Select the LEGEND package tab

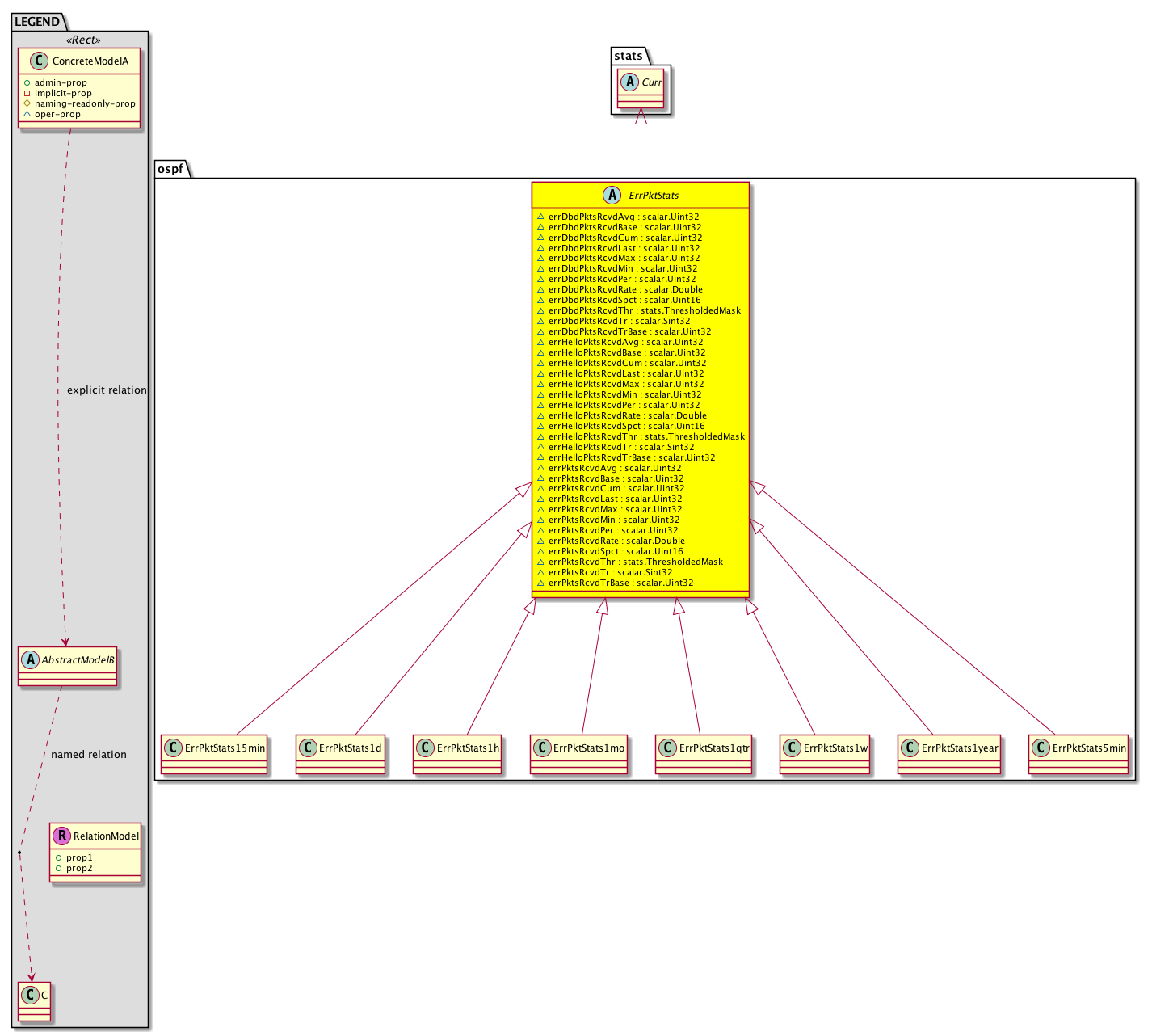[x=37, y=22]
